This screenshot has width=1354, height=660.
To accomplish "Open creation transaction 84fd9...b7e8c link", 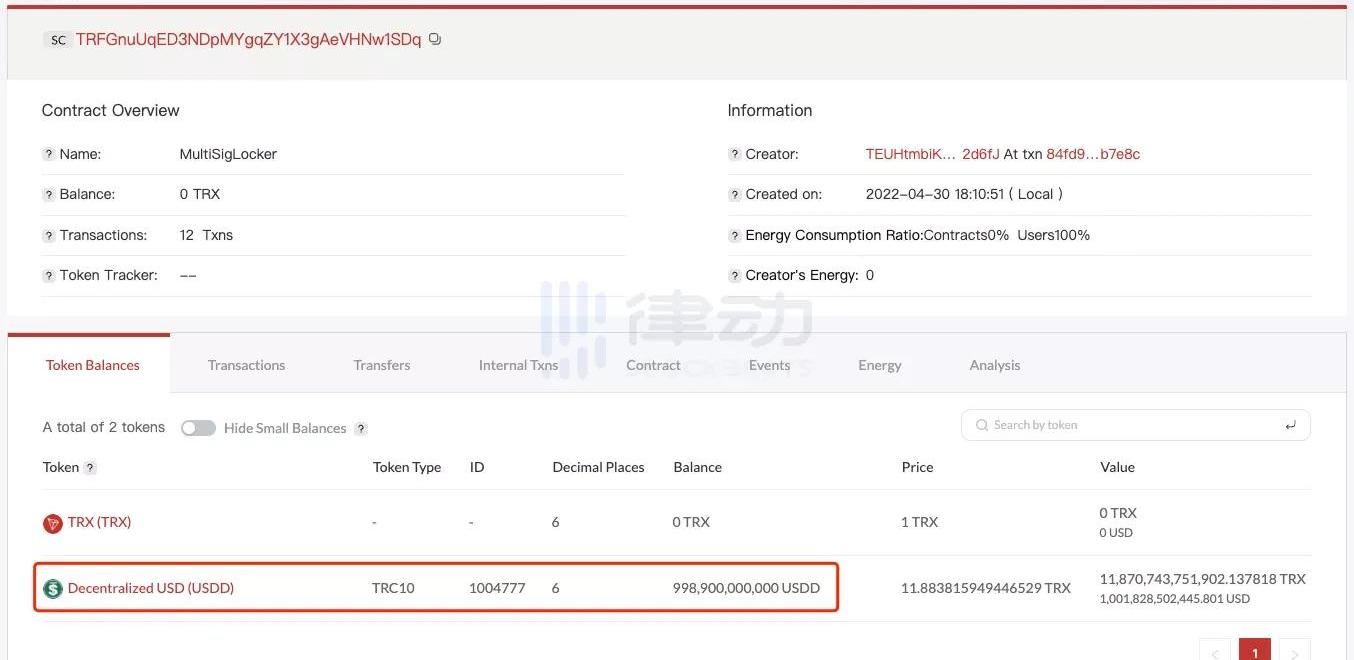I will click(1093, 155).
